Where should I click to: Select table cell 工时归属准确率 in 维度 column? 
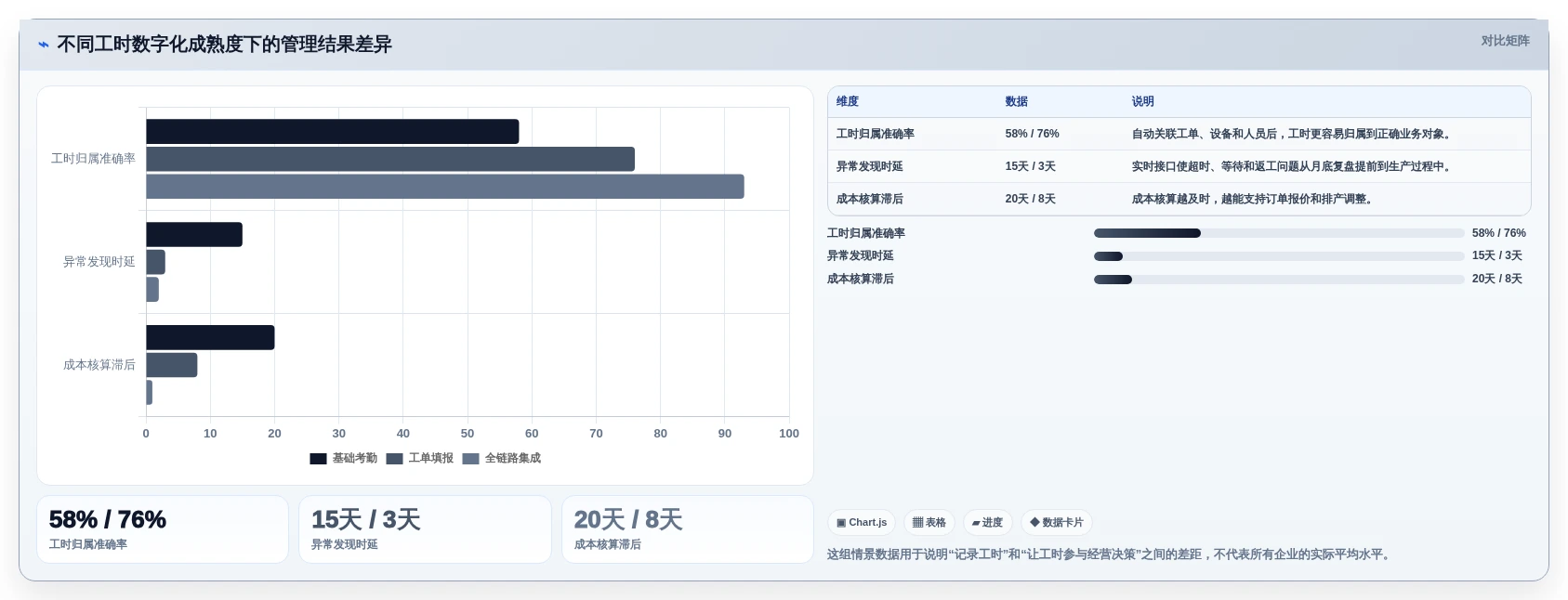point(876,135)
